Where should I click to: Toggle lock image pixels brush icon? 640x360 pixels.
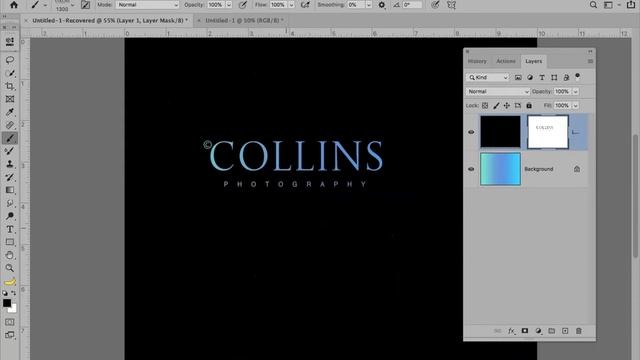496,105
